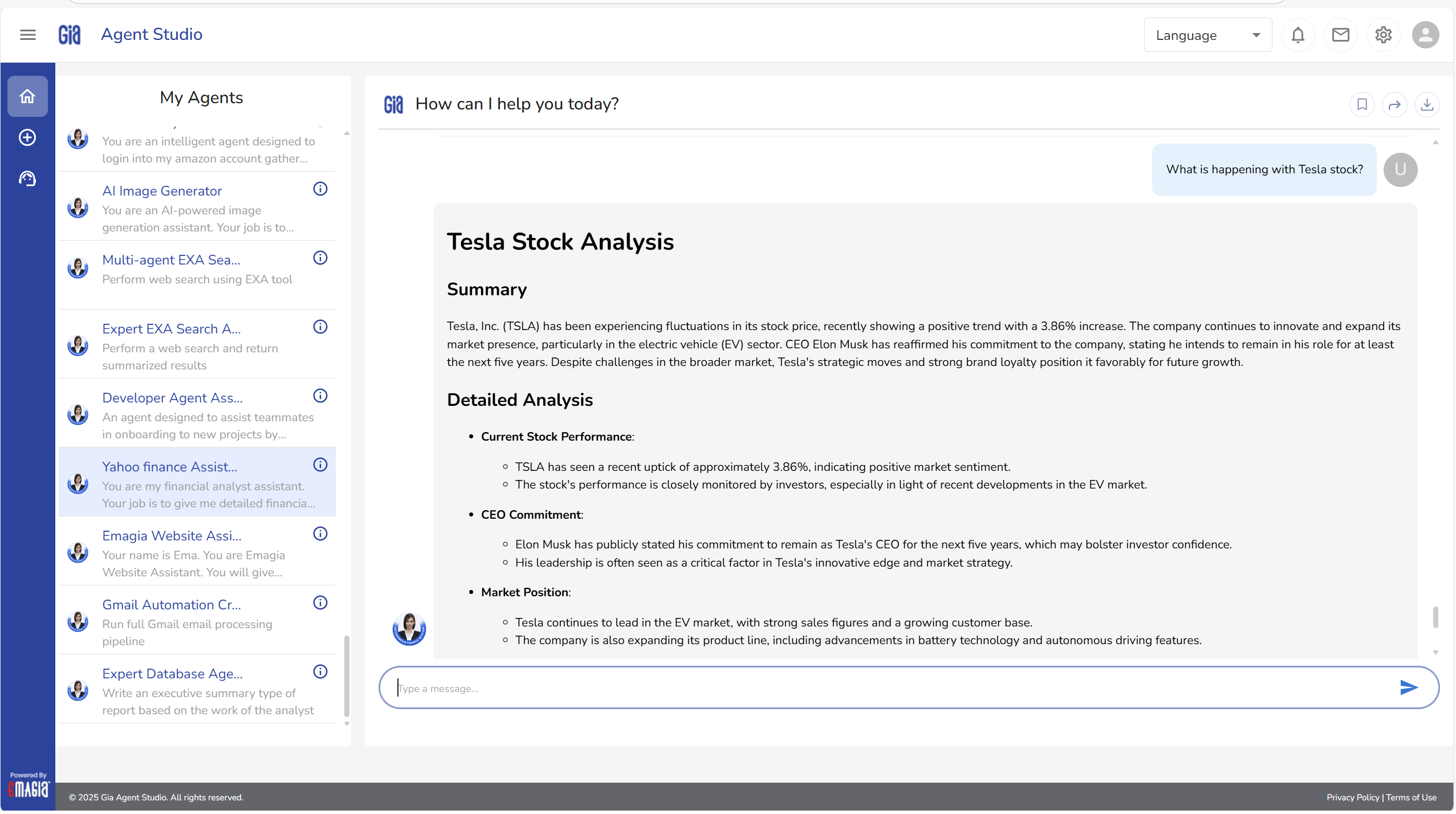
Task: Click the 'Summary' heading
Action: [486, 290]
